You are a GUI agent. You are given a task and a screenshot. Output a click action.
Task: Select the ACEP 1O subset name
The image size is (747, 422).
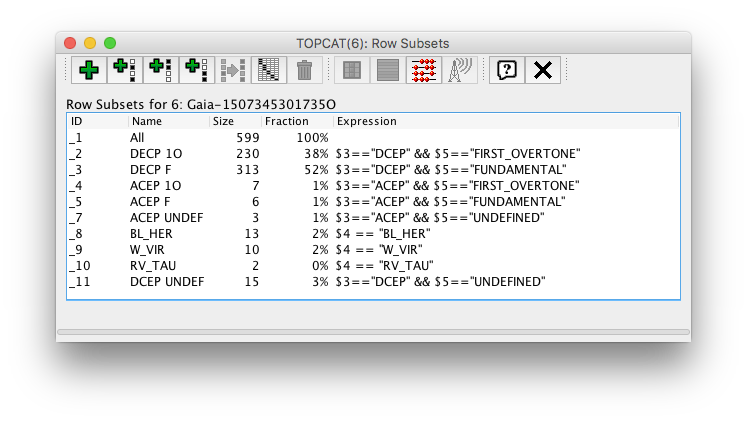point(155,186)
